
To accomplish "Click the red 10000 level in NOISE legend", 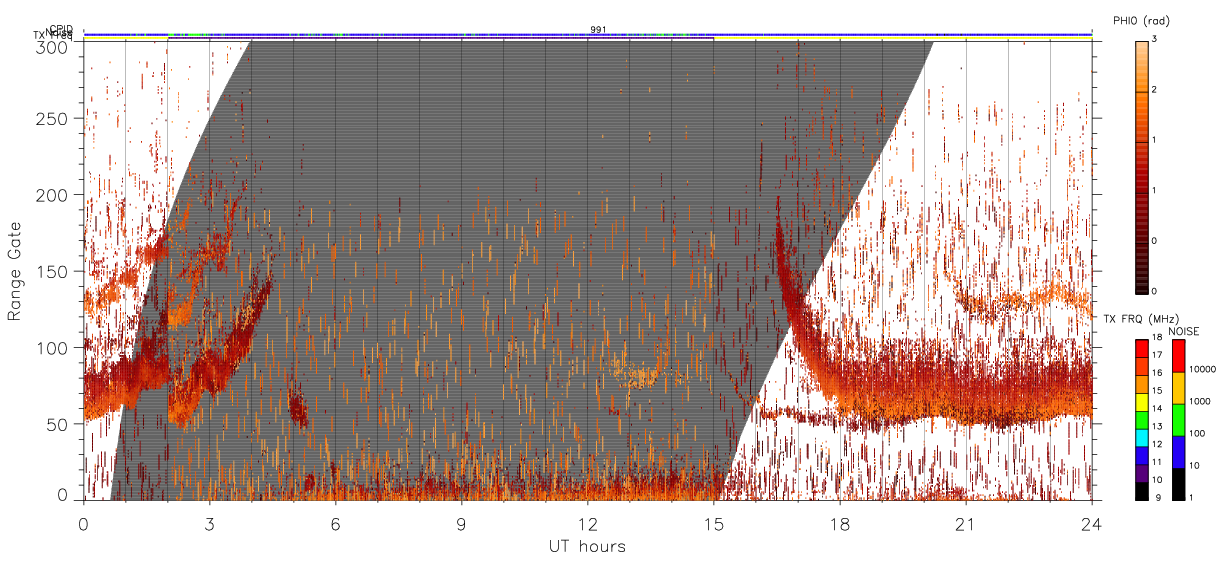I will click(1178, 355).
